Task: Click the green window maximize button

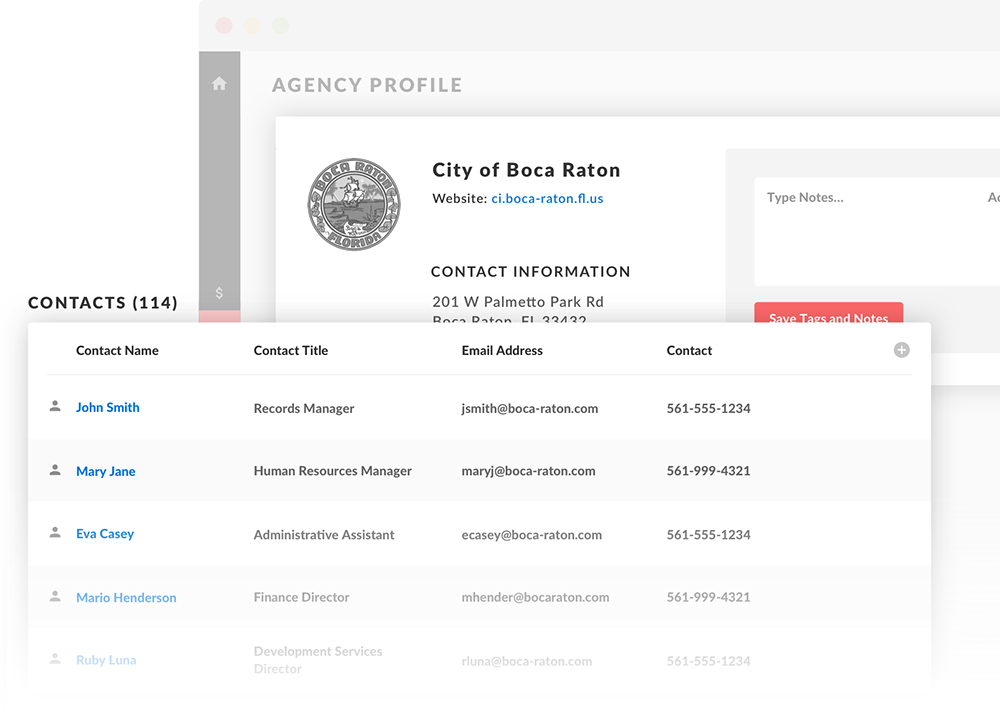Action: (280, 26)
